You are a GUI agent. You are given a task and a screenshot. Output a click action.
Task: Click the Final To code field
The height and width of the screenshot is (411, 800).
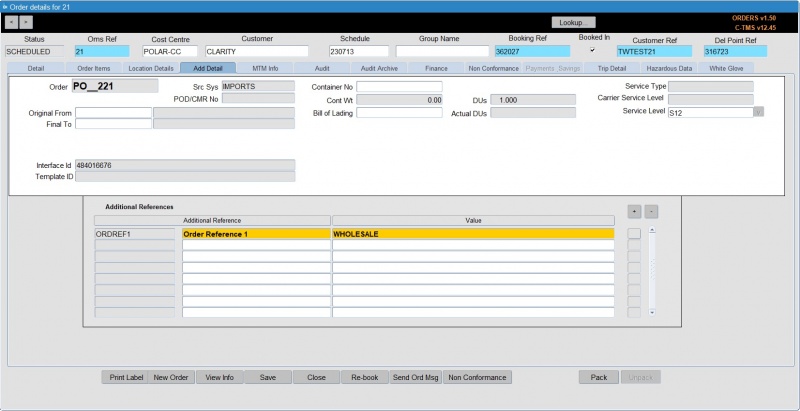click(113, 124)
